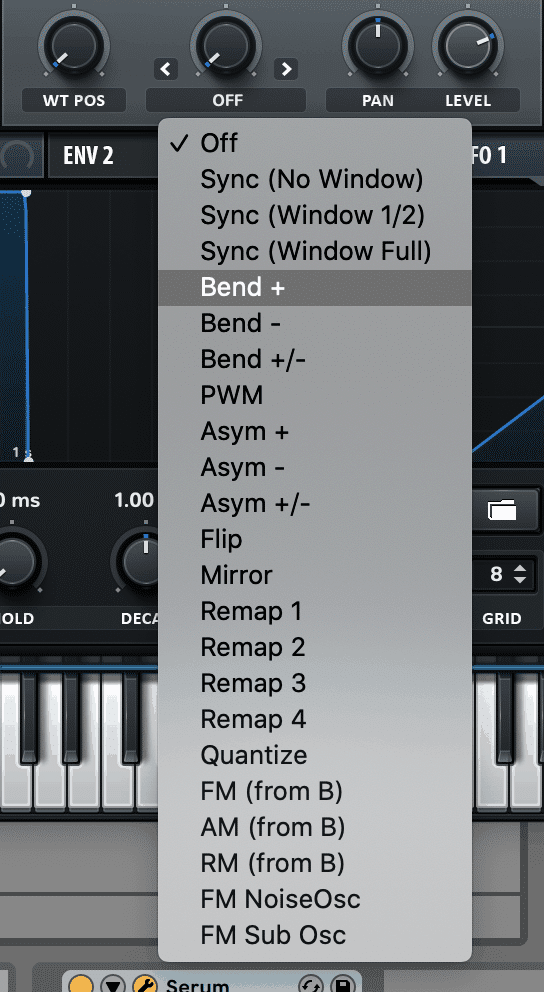
Task: Open the LFO folder icon
Action: point(502,510)
